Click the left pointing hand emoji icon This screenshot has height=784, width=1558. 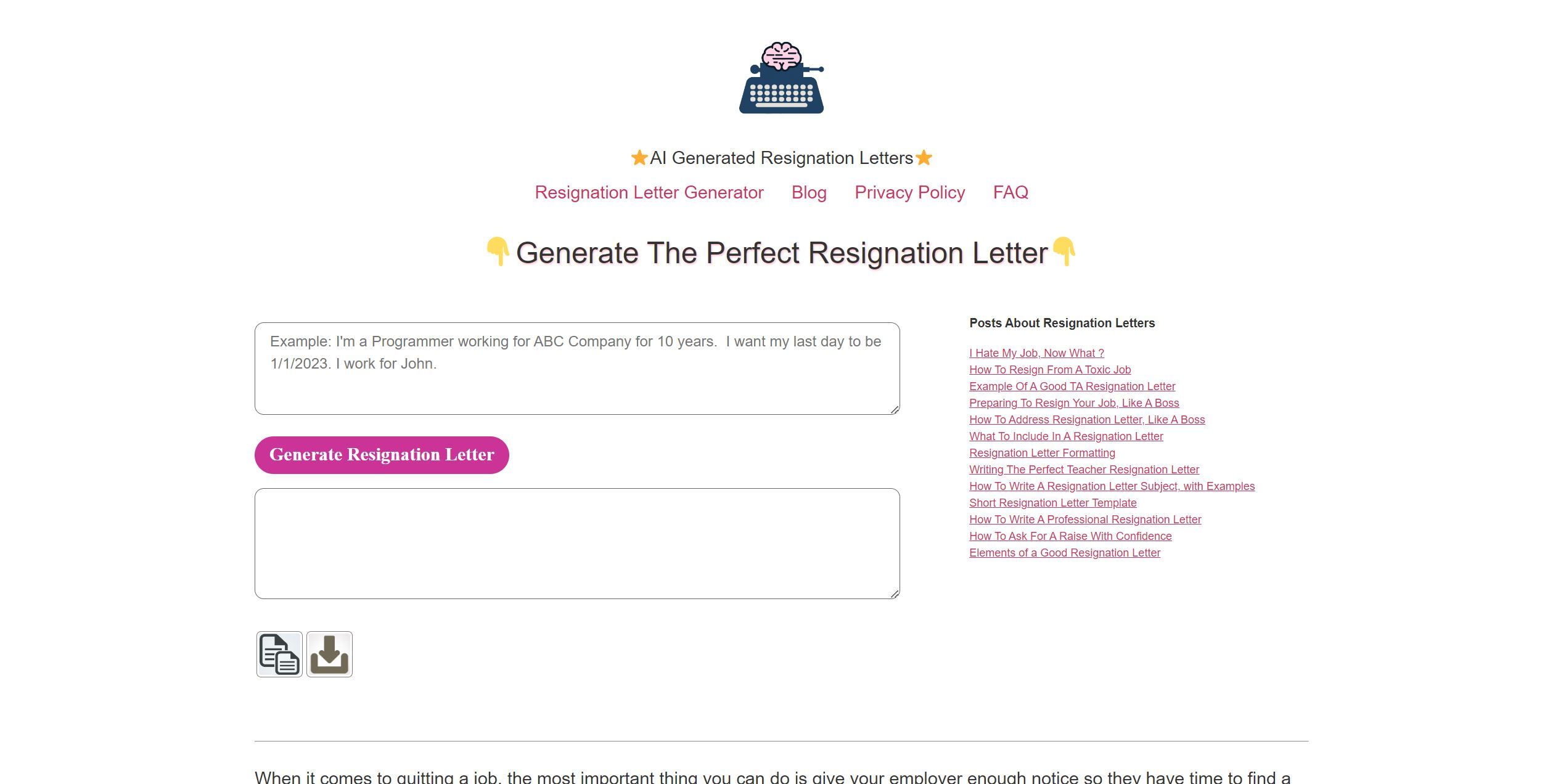pos(496,252)
